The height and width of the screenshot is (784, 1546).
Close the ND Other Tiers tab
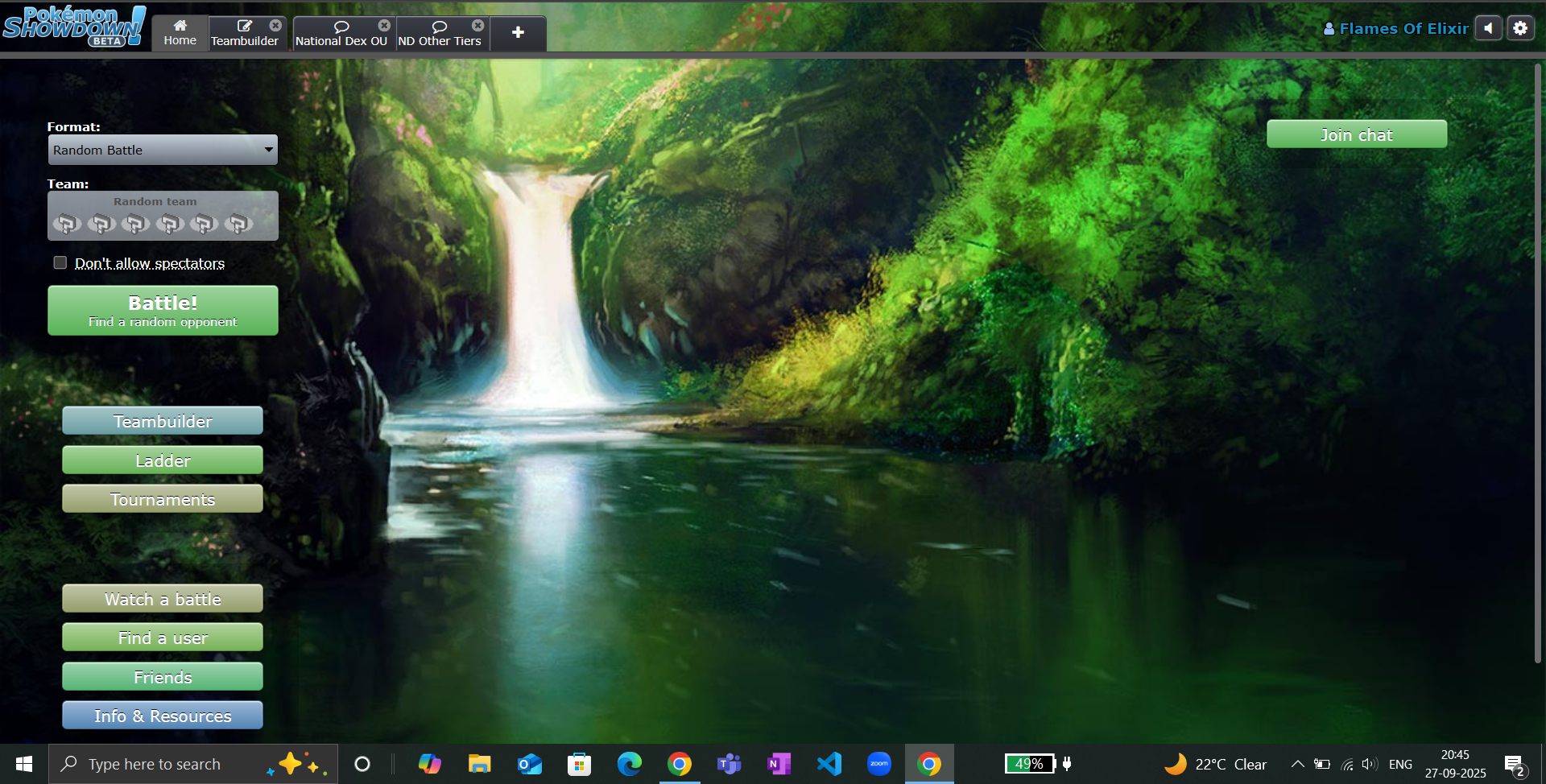[x=477, y=26]
